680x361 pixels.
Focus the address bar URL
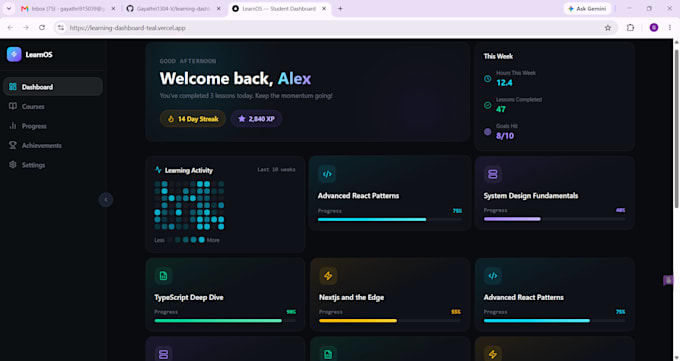pyautogui.click(x=128, y=28)
